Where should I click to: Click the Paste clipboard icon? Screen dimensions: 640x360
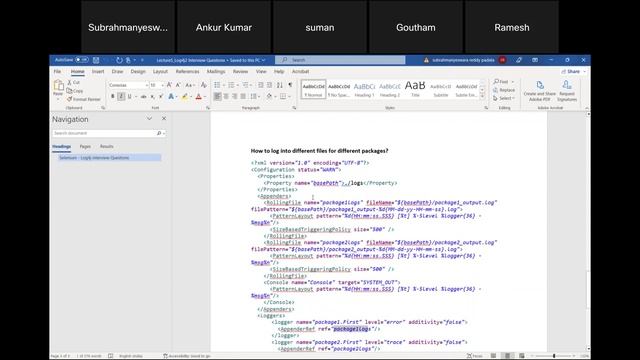[x=58, y=86]
